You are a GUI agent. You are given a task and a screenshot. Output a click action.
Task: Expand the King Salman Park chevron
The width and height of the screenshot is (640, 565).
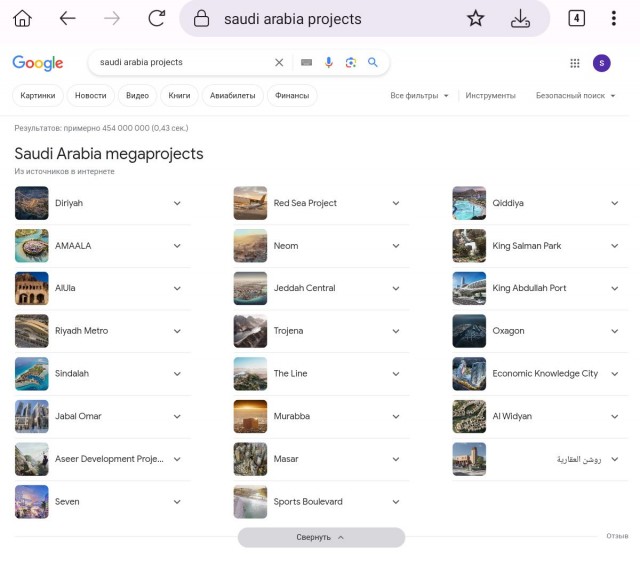615,246
